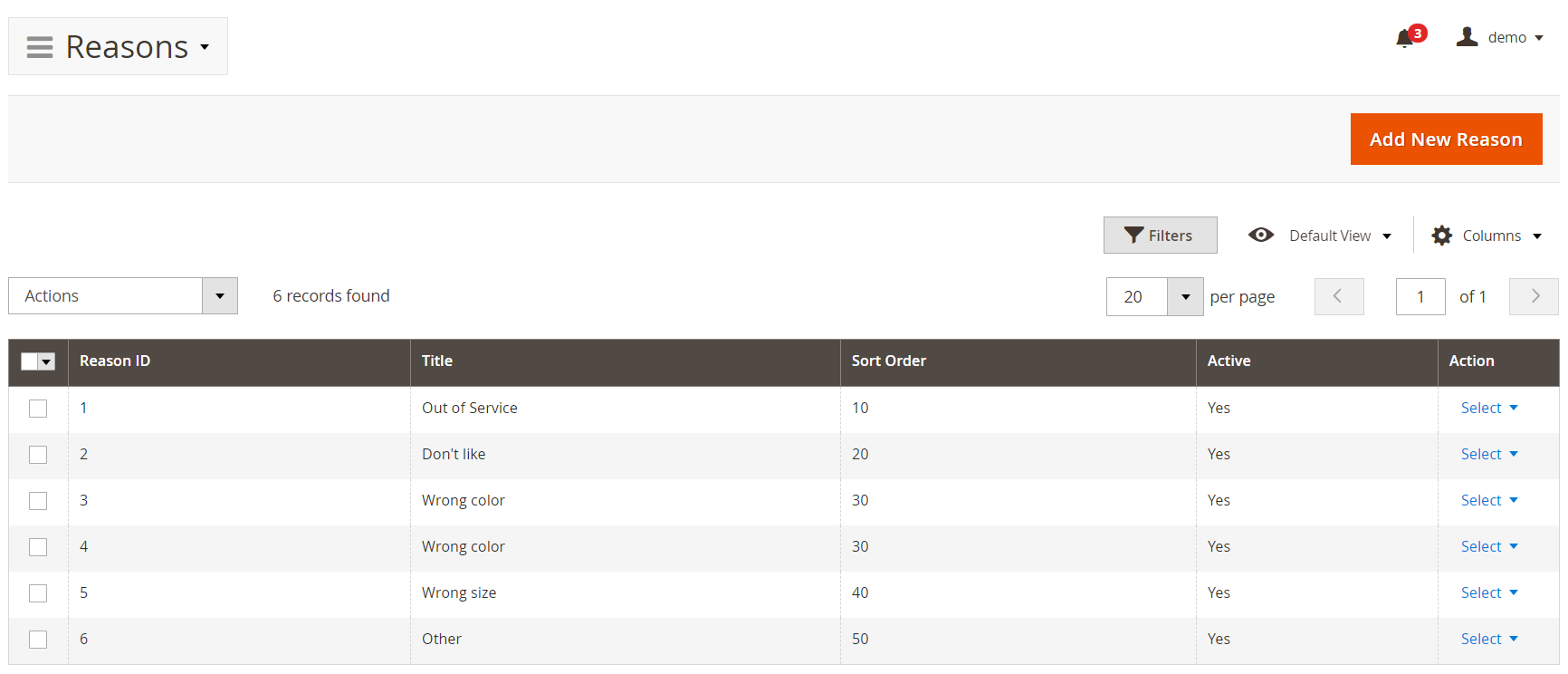
Task: Click the Add New Reason button
Action: [x=1445, y=140]
